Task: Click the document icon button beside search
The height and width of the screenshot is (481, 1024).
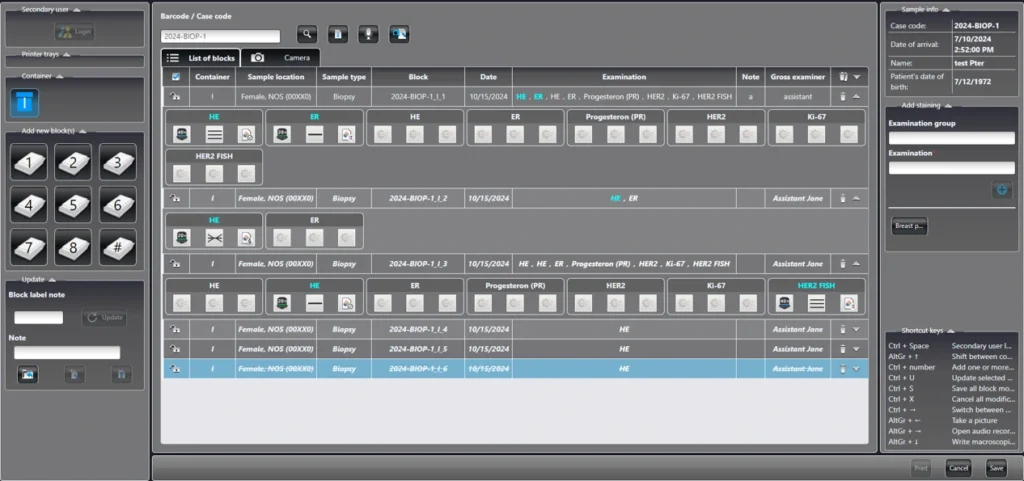Action: pyautogui.click(x=338, y=34)
